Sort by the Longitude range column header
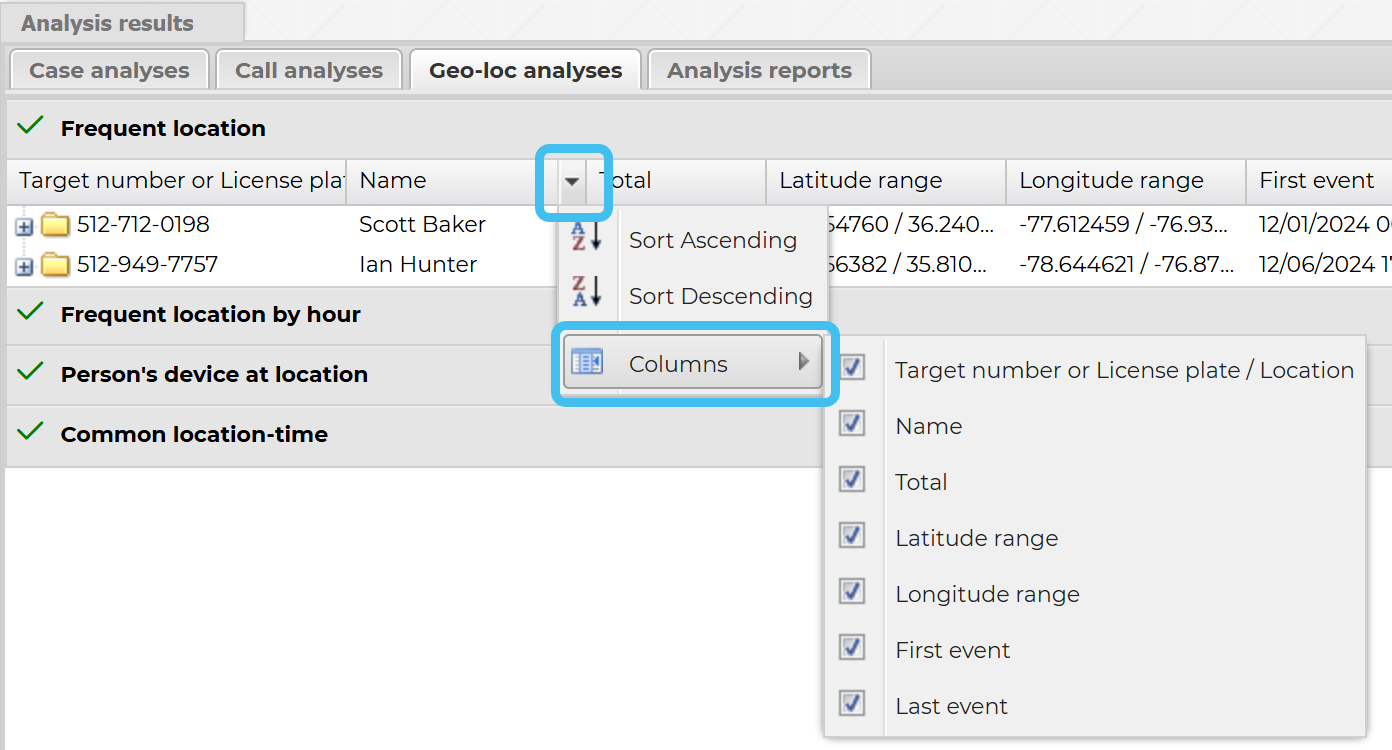This screenshot has height=750, width=1392. [x=1111, y=181]
